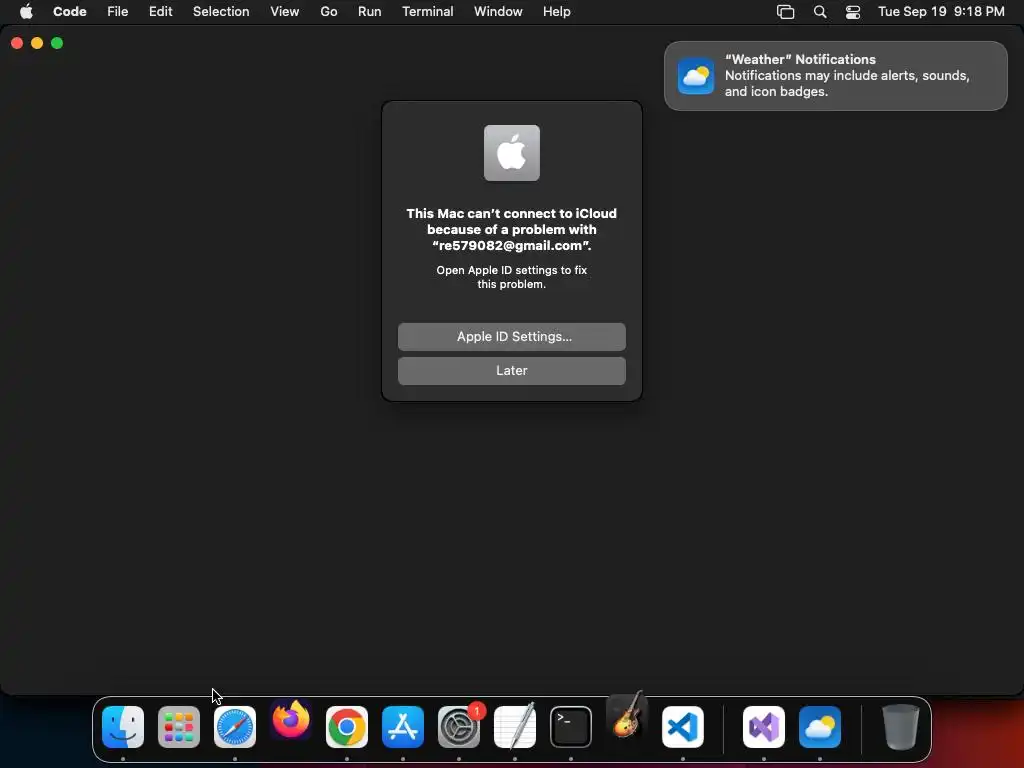The image size is (1024, 768).
Task: Open Terminal from the Dock
Action: coord(571,727)
